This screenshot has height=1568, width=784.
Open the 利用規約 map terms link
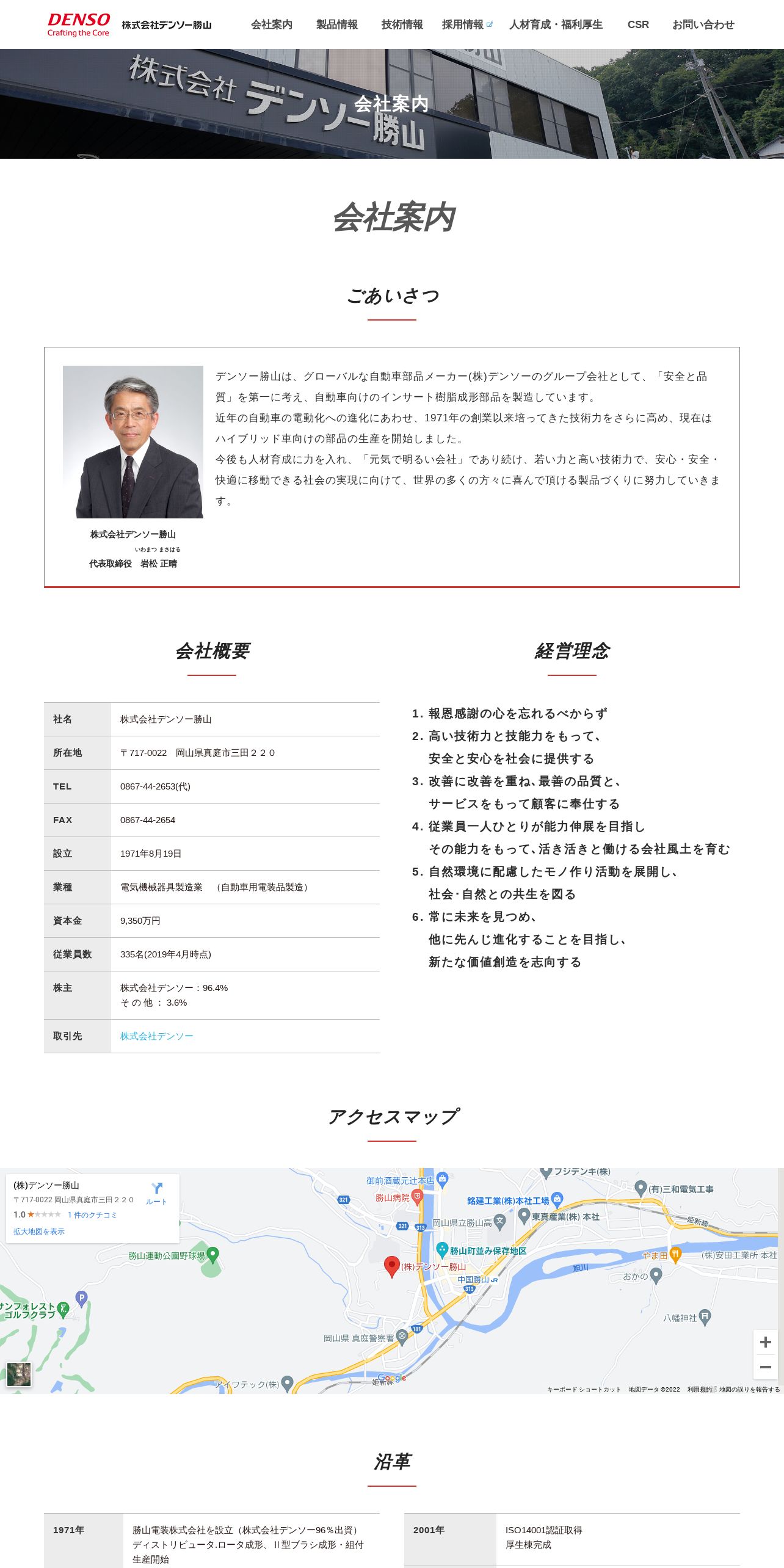(700, 1389)
